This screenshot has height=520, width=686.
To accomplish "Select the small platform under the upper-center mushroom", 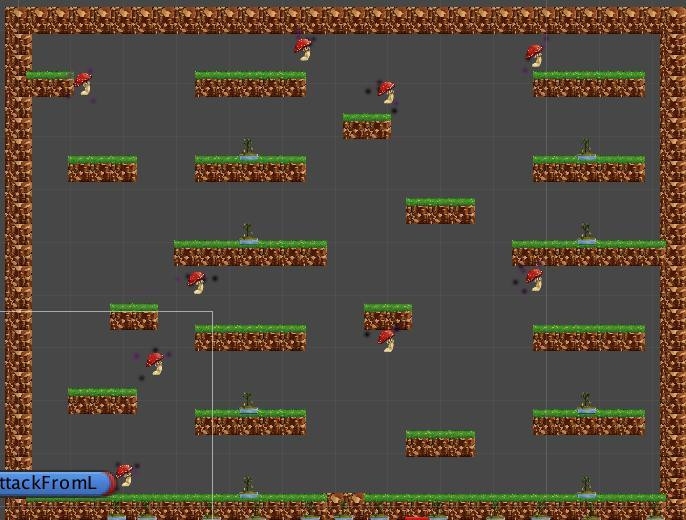I will [x=367, y=126].
